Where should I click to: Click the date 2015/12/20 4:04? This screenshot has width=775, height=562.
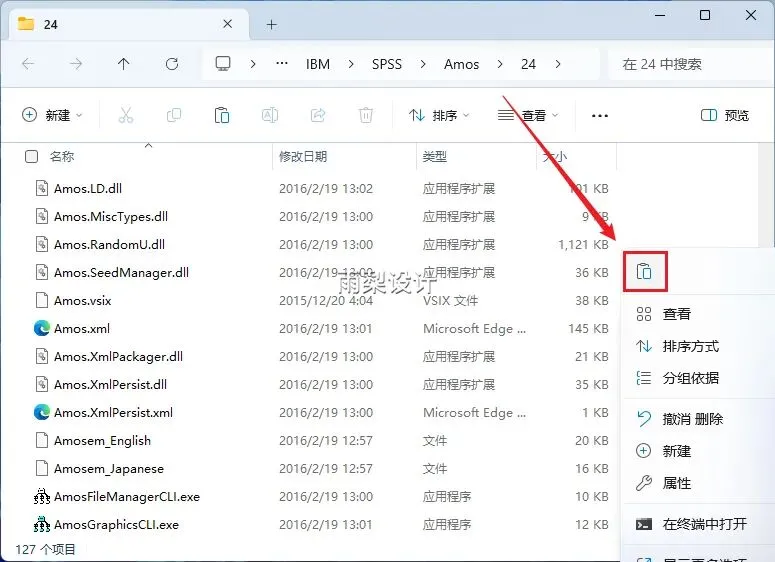326,301
